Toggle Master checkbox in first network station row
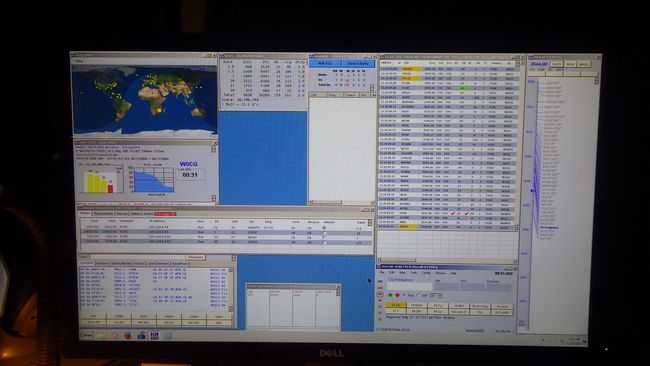Viewport: 650px width, 366px height. (x=325, y=228)
